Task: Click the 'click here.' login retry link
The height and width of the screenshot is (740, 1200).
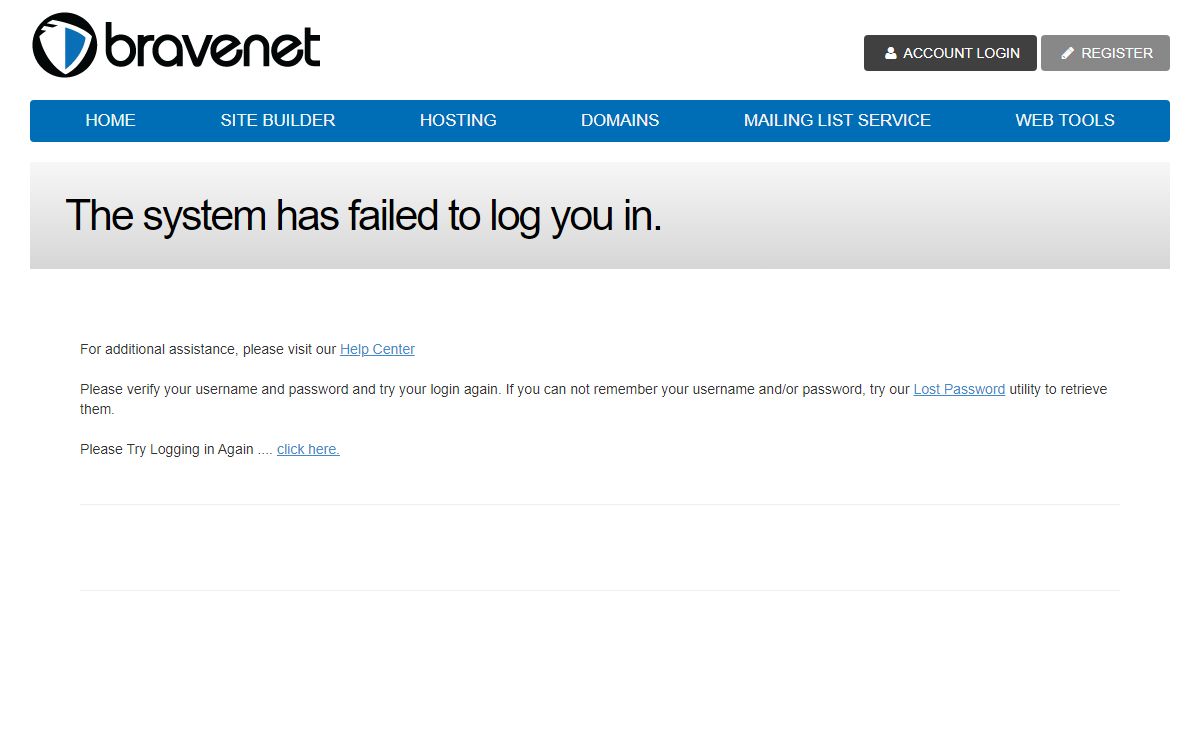Action: 308,449
